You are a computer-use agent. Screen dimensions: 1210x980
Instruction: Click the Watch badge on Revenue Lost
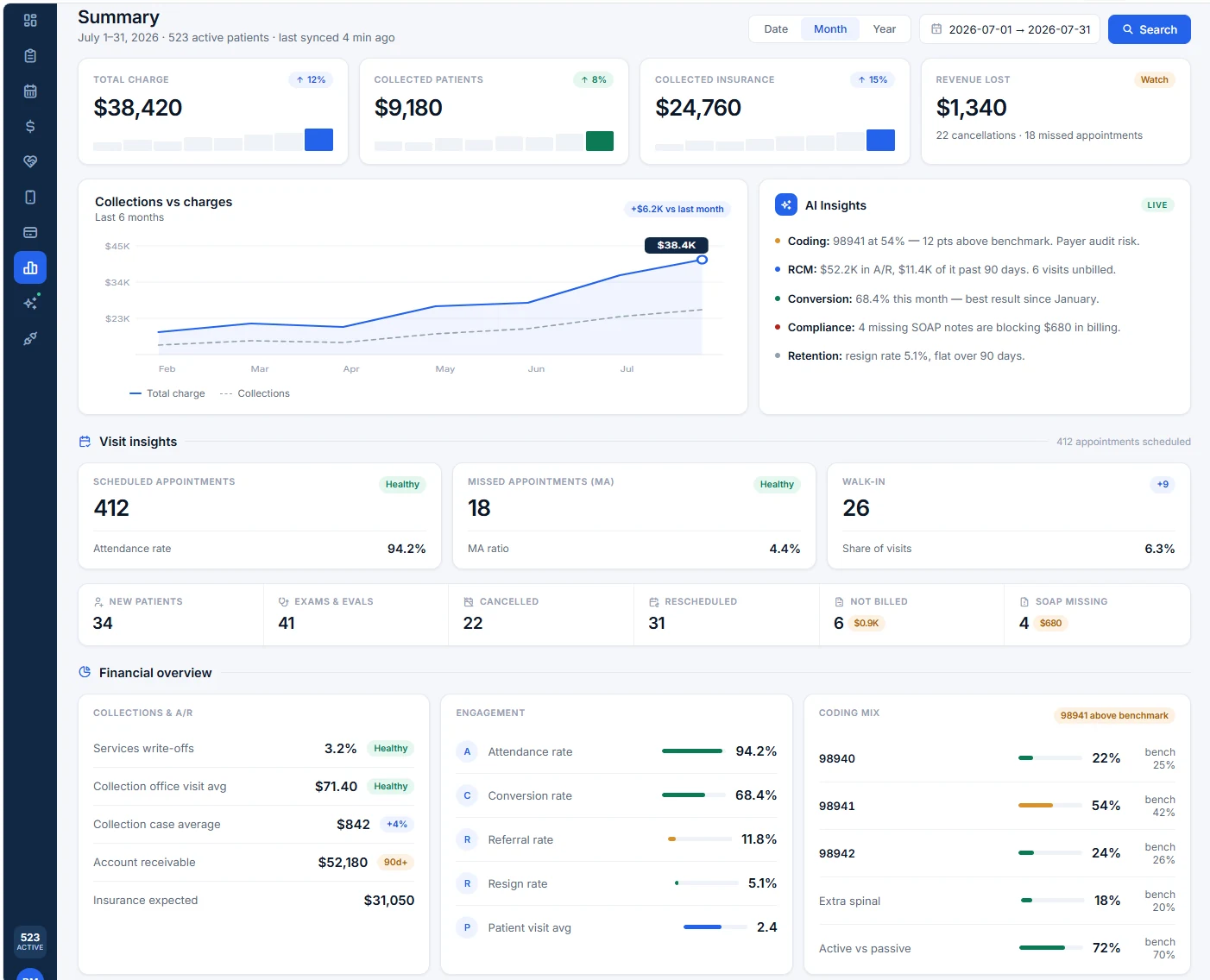(1154, 79)
